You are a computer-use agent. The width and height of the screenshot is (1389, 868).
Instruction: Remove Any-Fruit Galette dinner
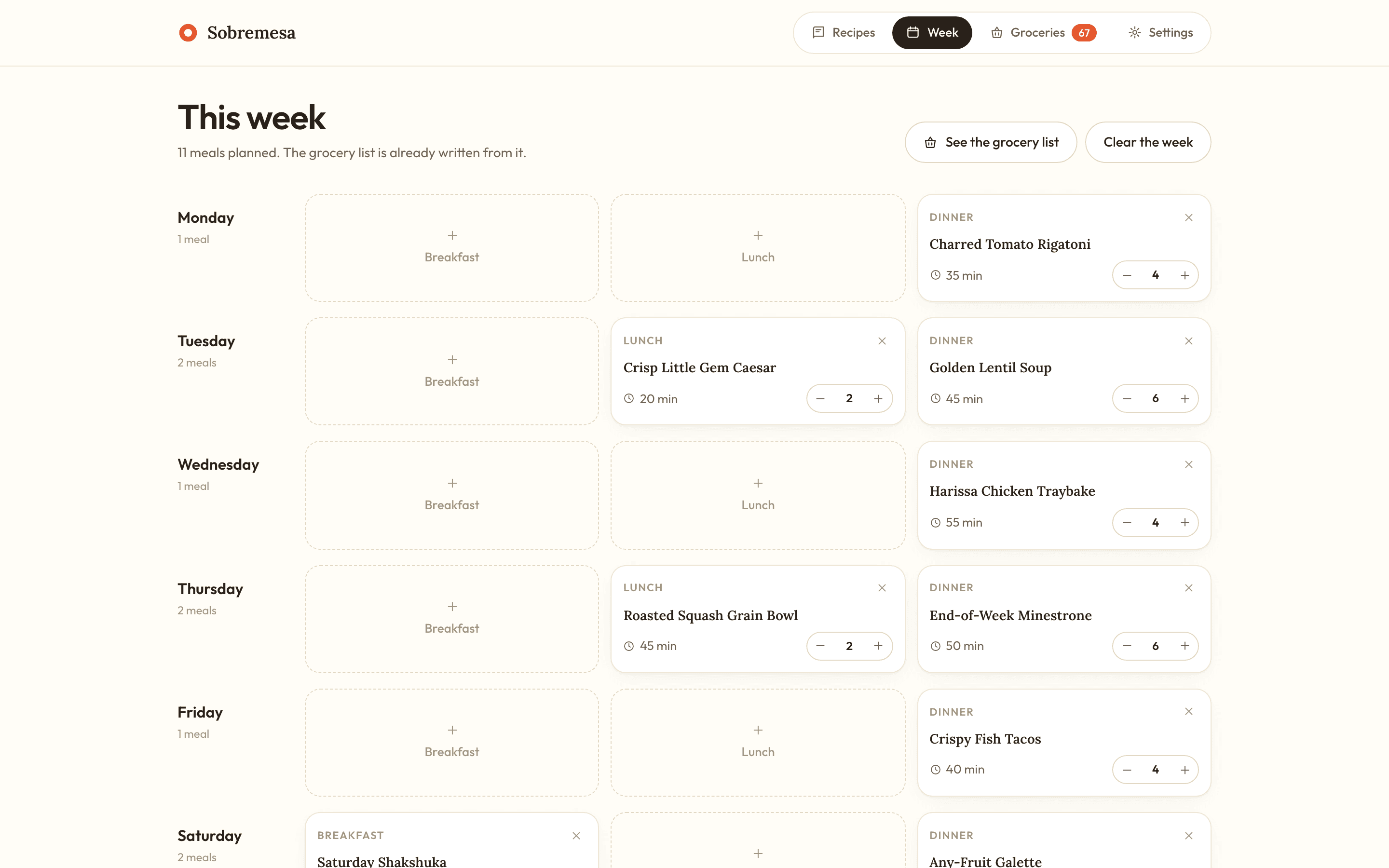click(x=1189, y=836)
